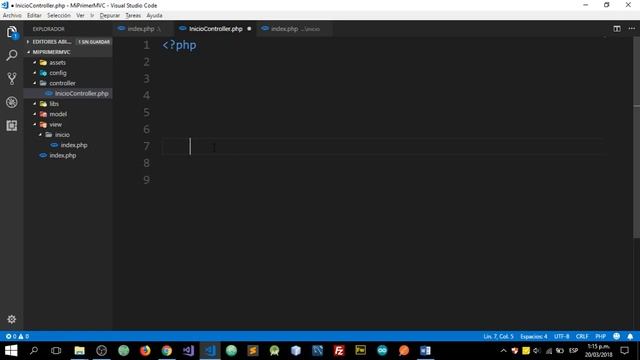Open the Extensions view

pyautogui.click(x=11, y=125)
